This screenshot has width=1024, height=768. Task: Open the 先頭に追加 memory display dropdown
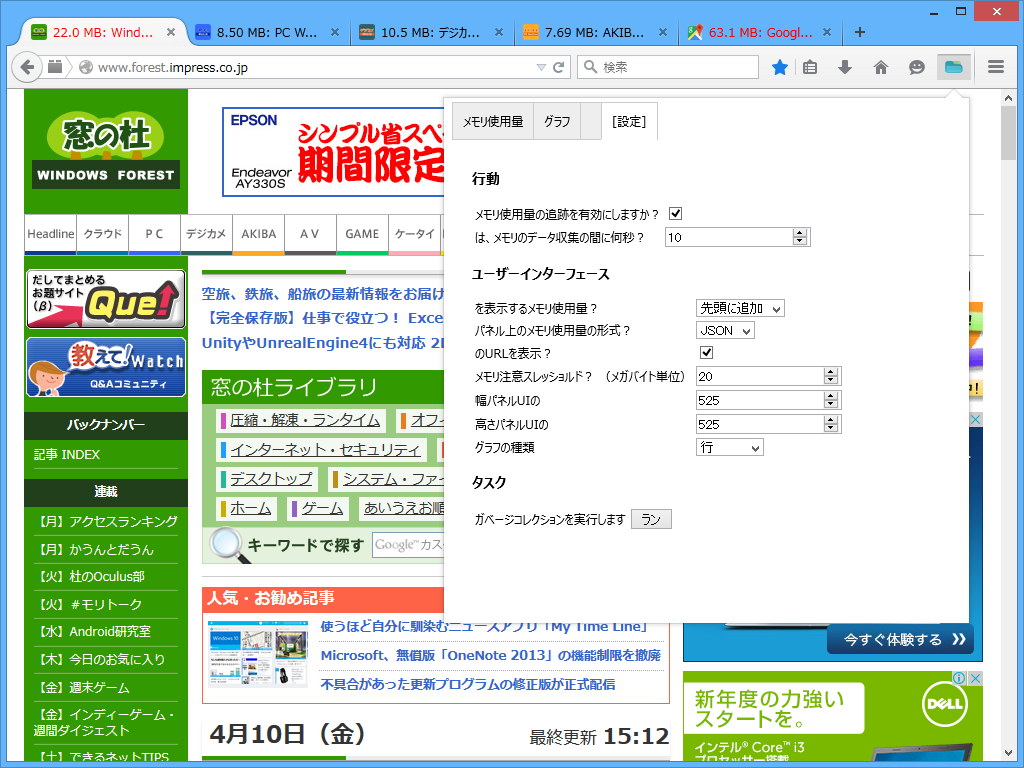tap(740, 308)
